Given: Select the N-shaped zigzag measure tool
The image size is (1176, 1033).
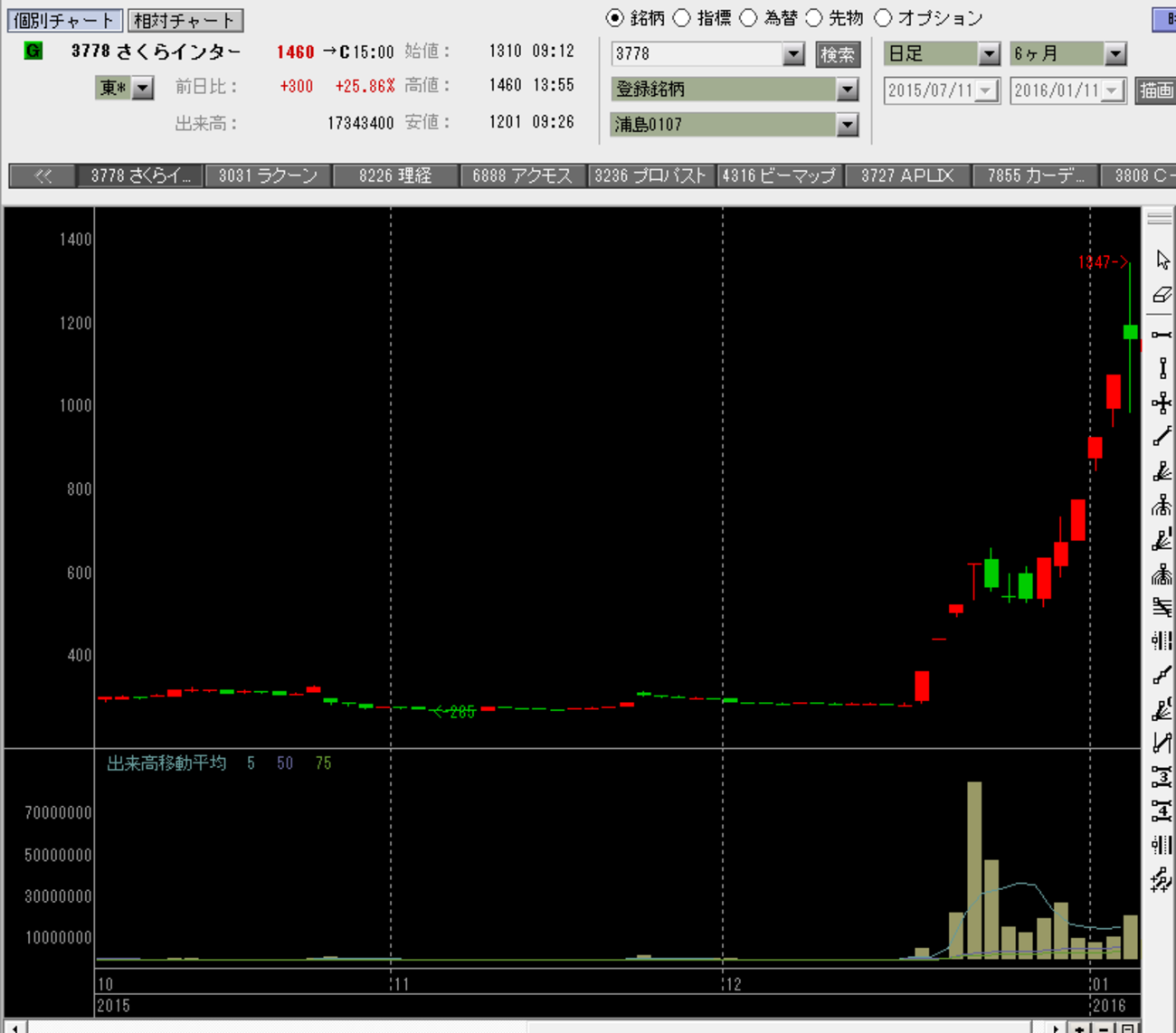Looking at the screenshot, I should 1162,744.
